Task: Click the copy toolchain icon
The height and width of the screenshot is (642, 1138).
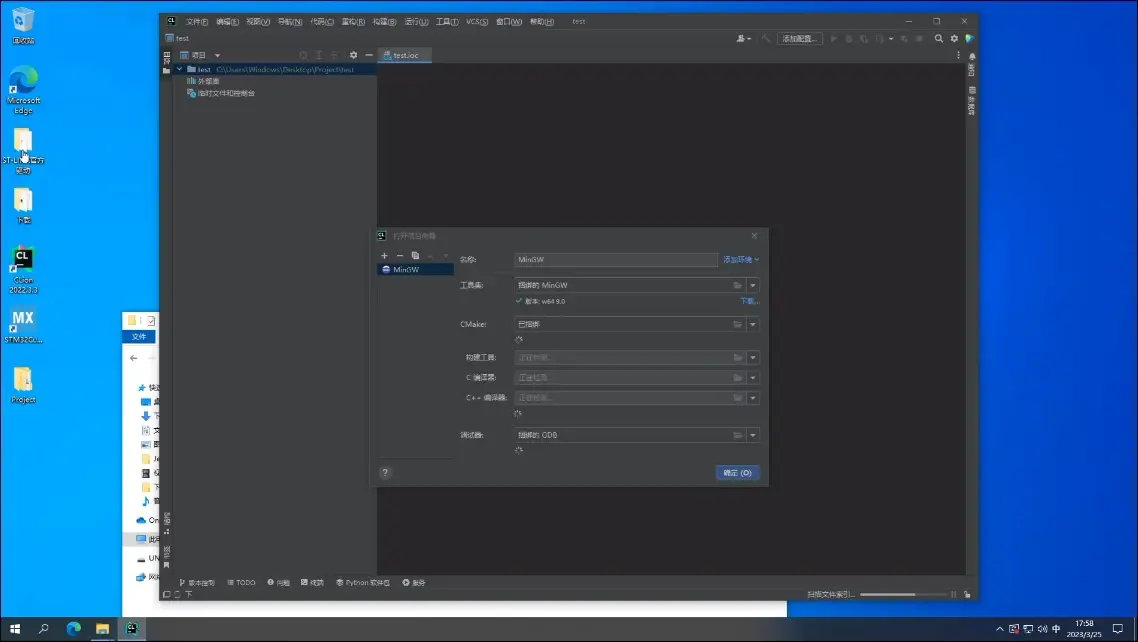Action: click(x=415, y=256)
